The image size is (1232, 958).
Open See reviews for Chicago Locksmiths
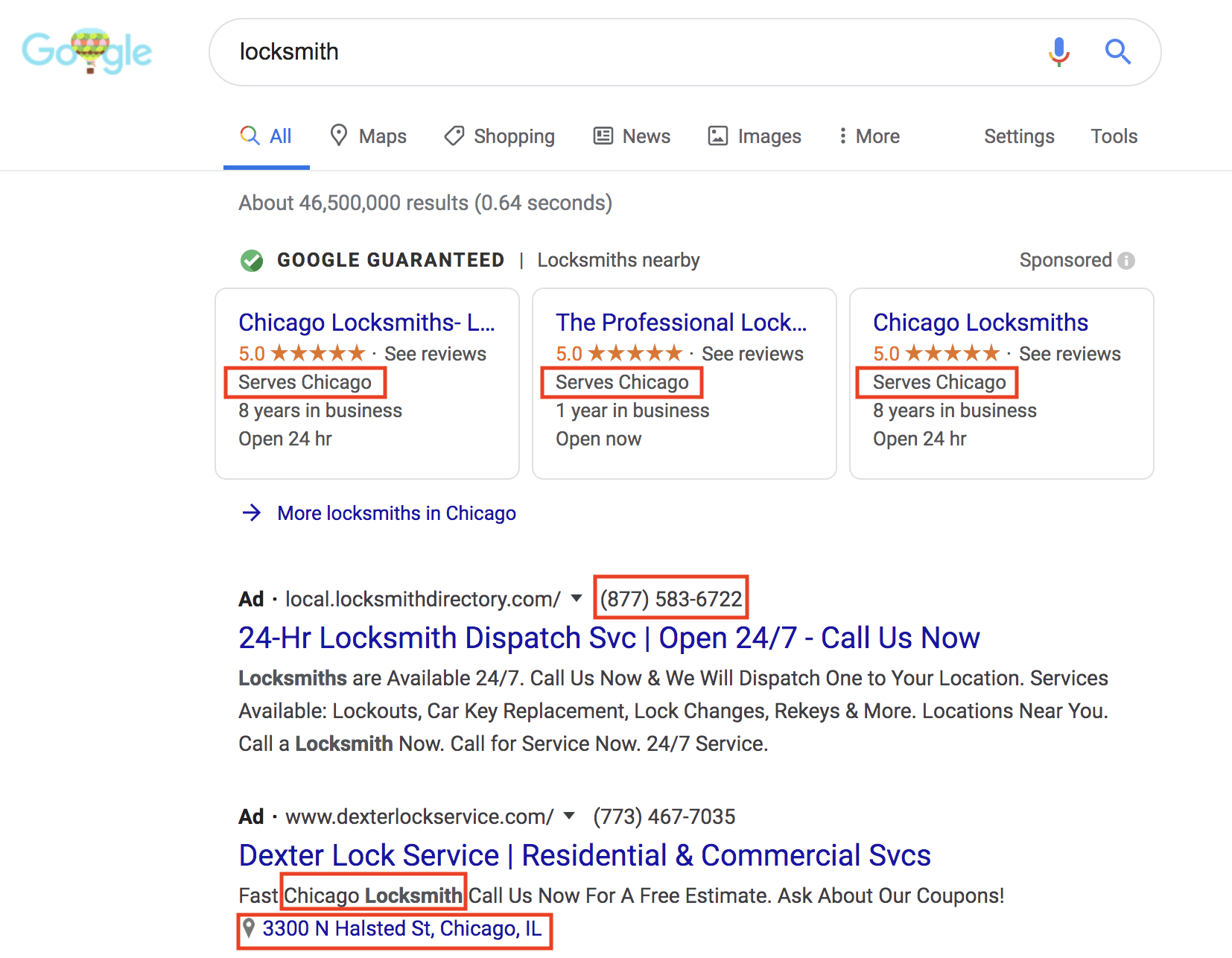tap(1070, 354)
